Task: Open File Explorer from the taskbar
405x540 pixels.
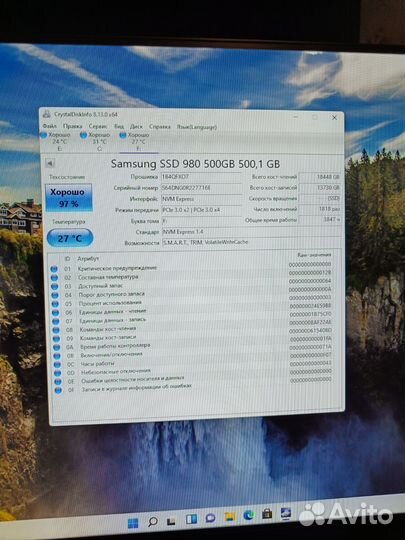Action: pyautogui.click(x=230, y=517)
